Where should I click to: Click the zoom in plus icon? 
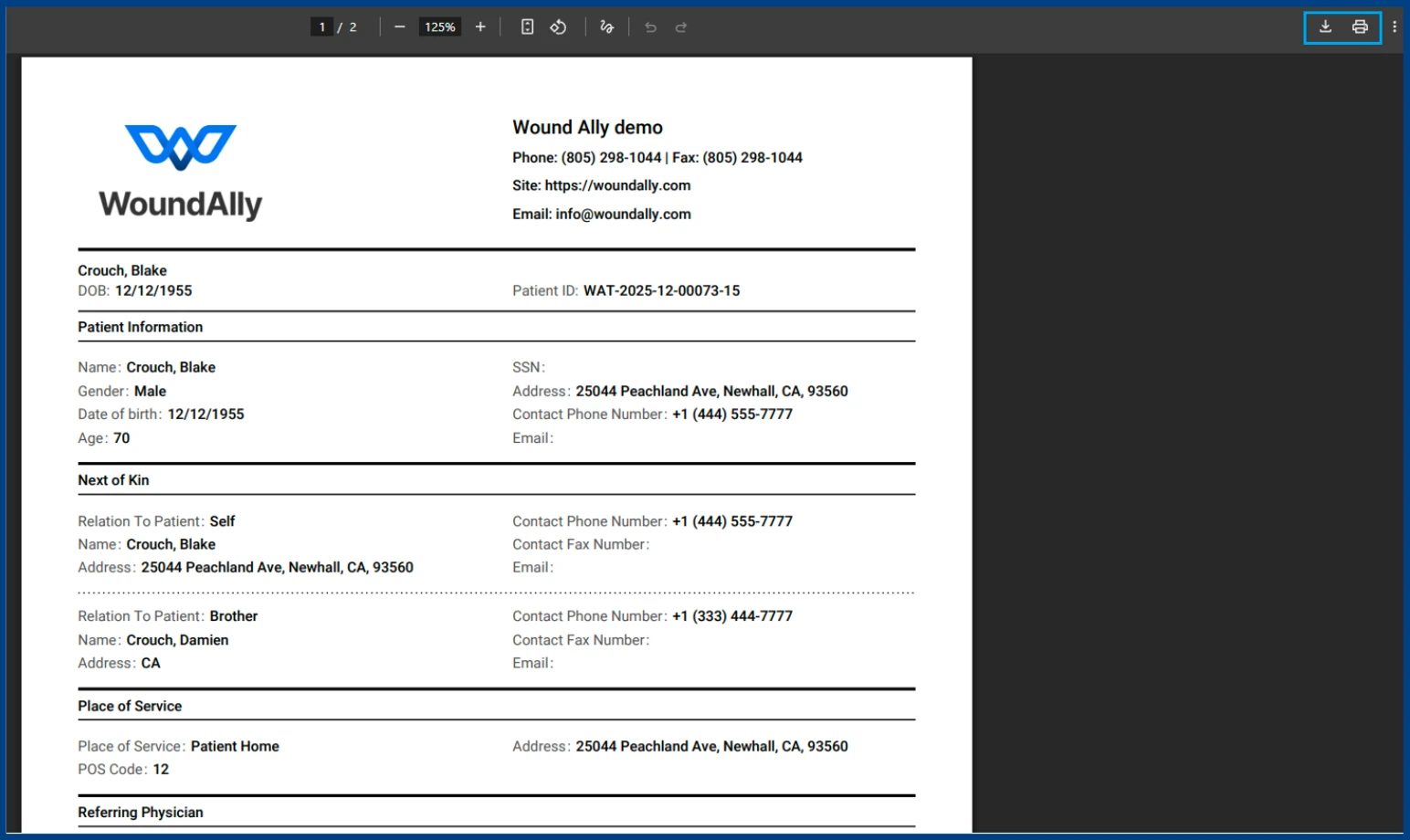click(x=480, y=27)
